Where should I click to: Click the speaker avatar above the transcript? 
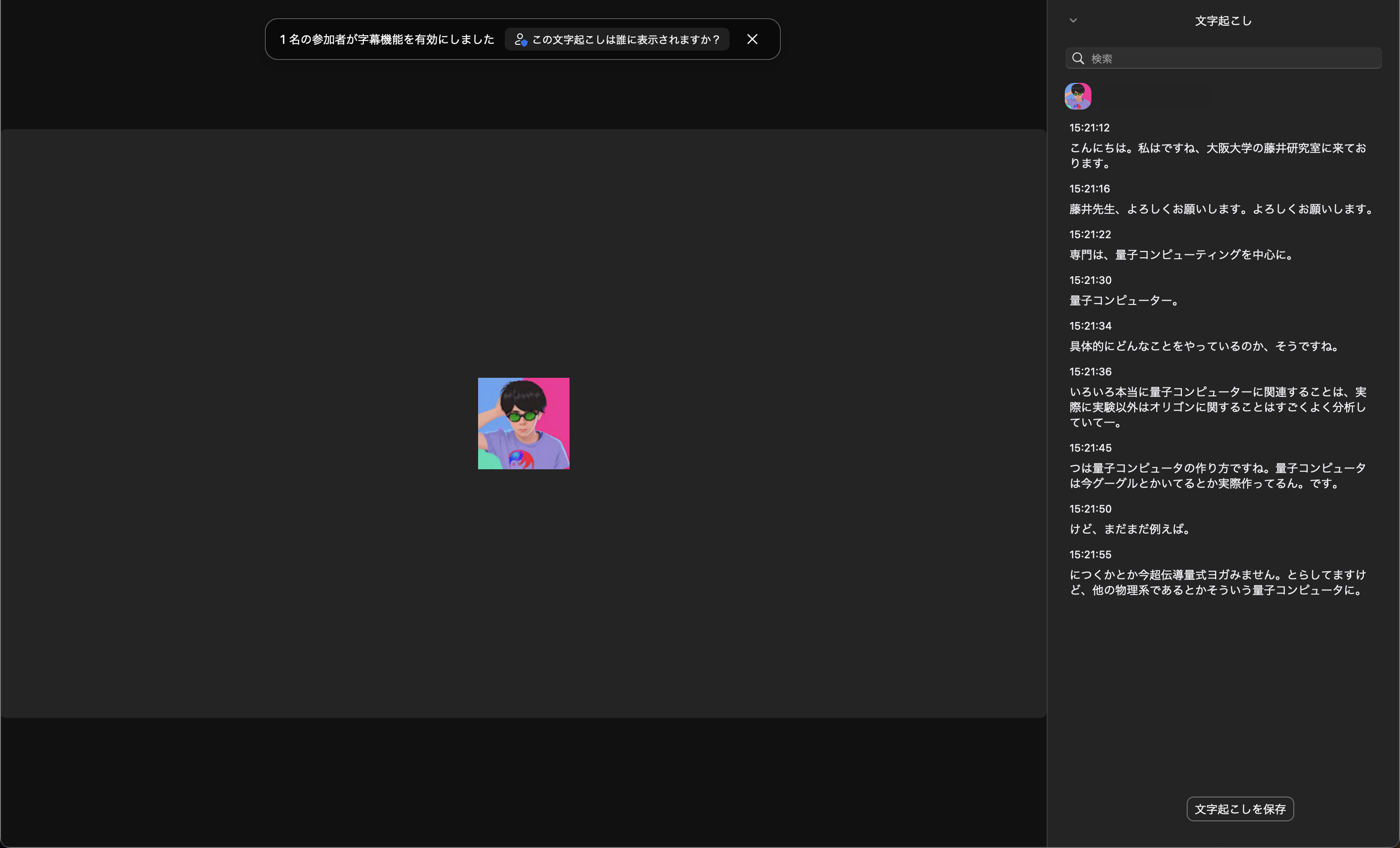[x=1077, y=96]
